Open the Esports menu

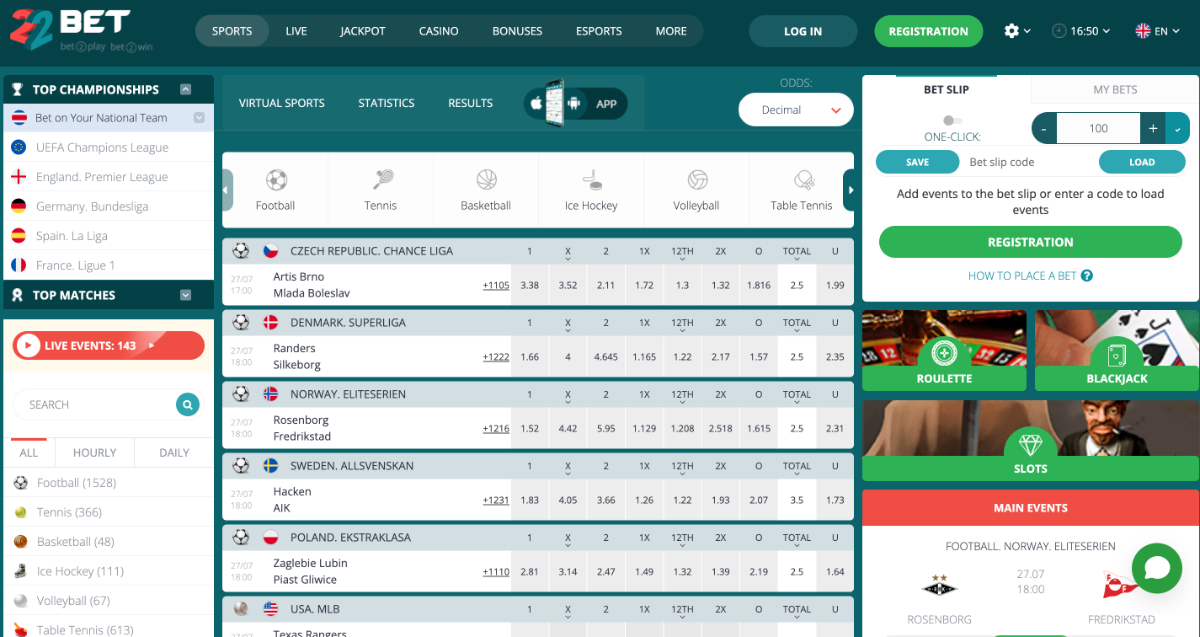(x=599, y=31)
